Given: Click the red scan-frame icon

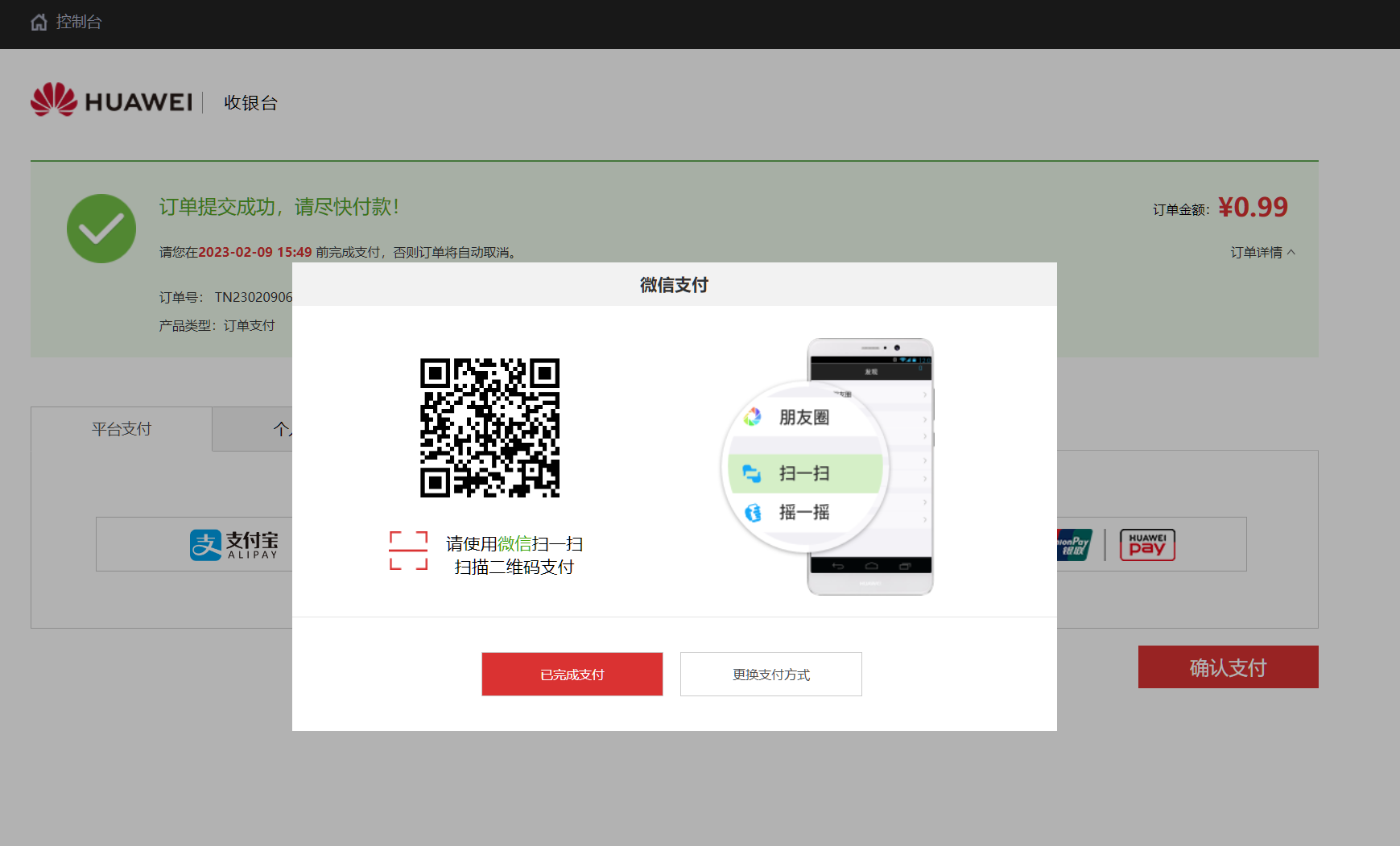Looking at the screenshot, I should coord(408,551).
